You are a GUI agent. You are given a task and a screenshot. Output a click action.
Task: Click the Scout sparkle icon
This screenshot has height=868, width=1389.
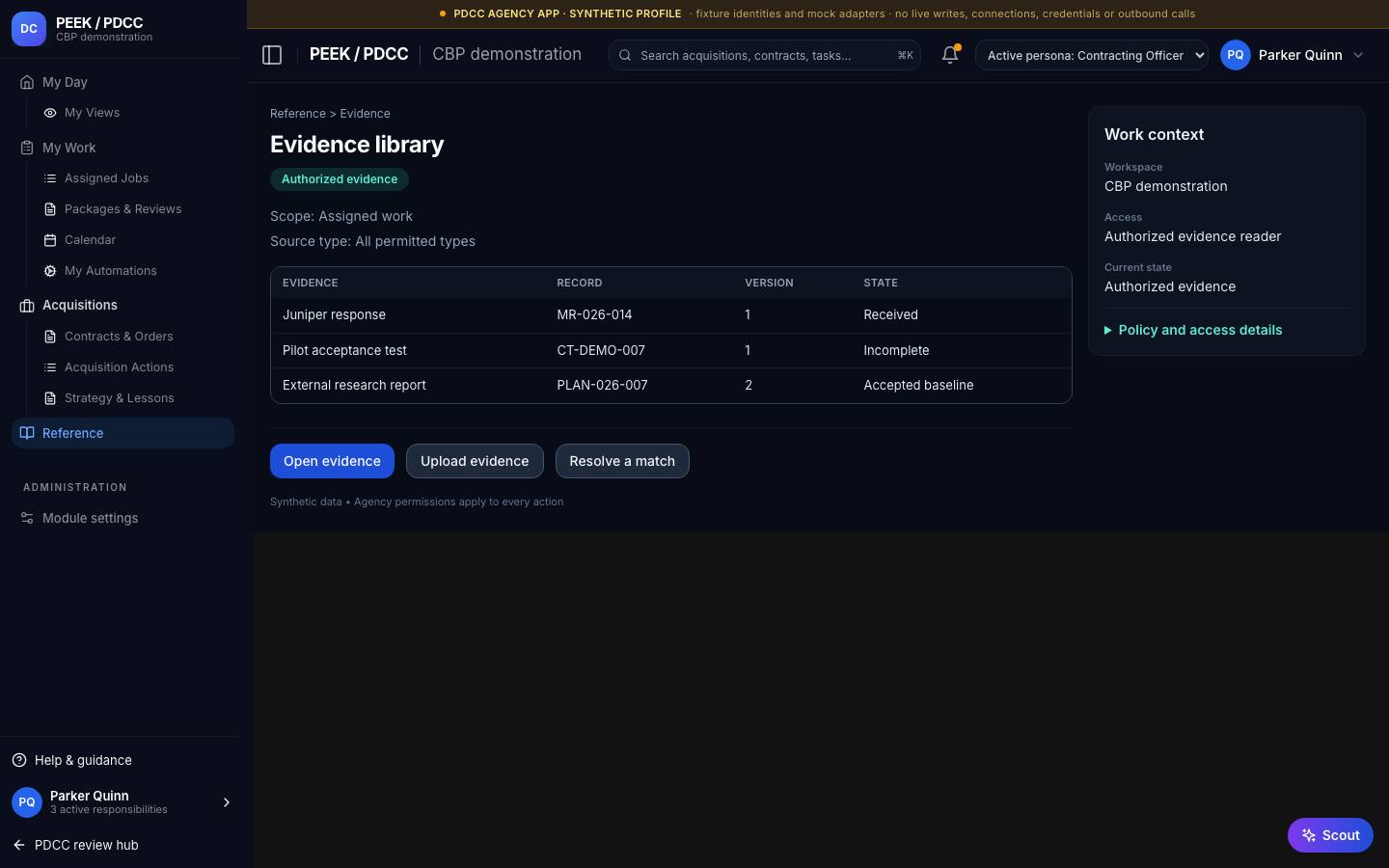tap(1309, 835)
